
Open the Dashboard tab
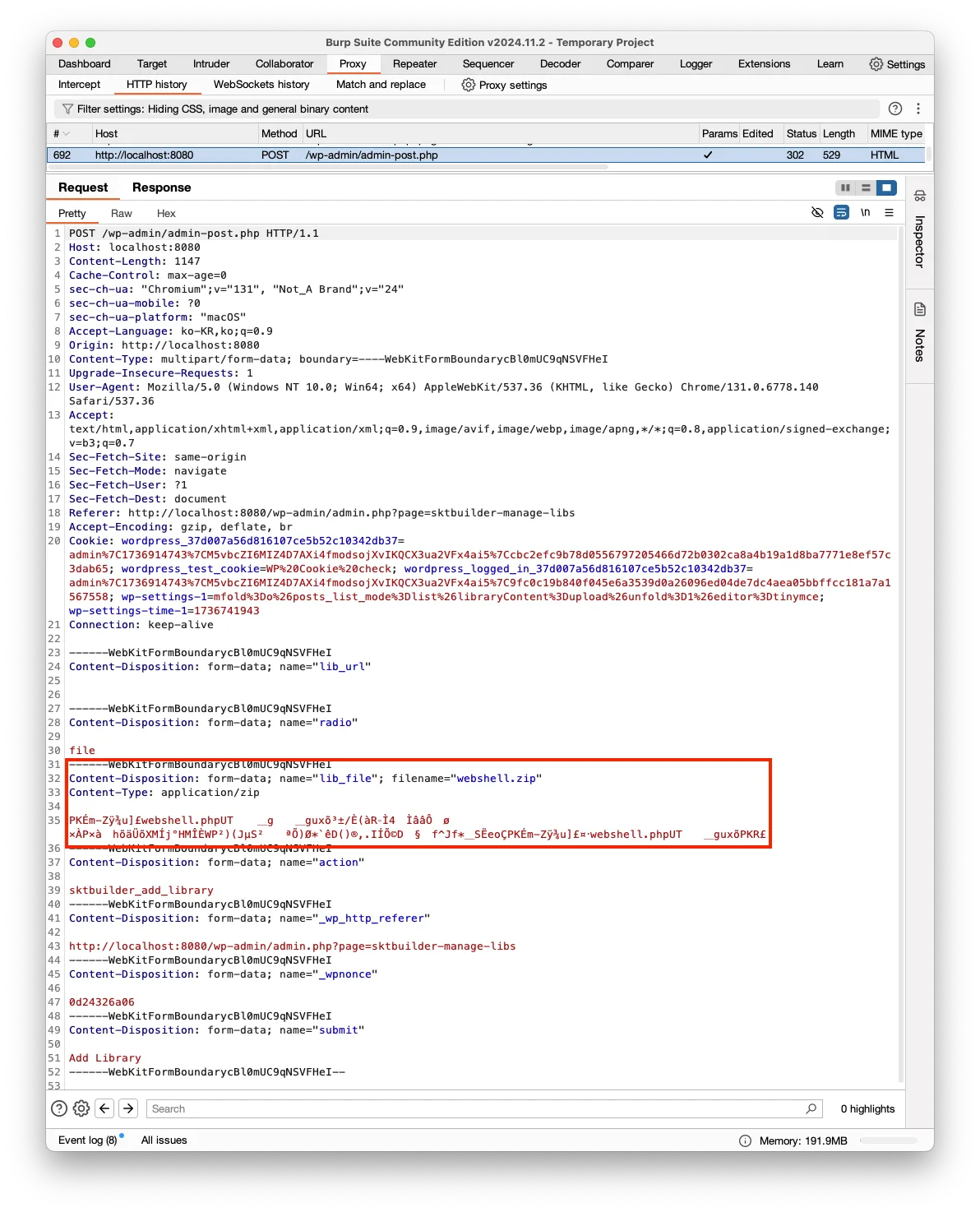[x=85, y=64]
